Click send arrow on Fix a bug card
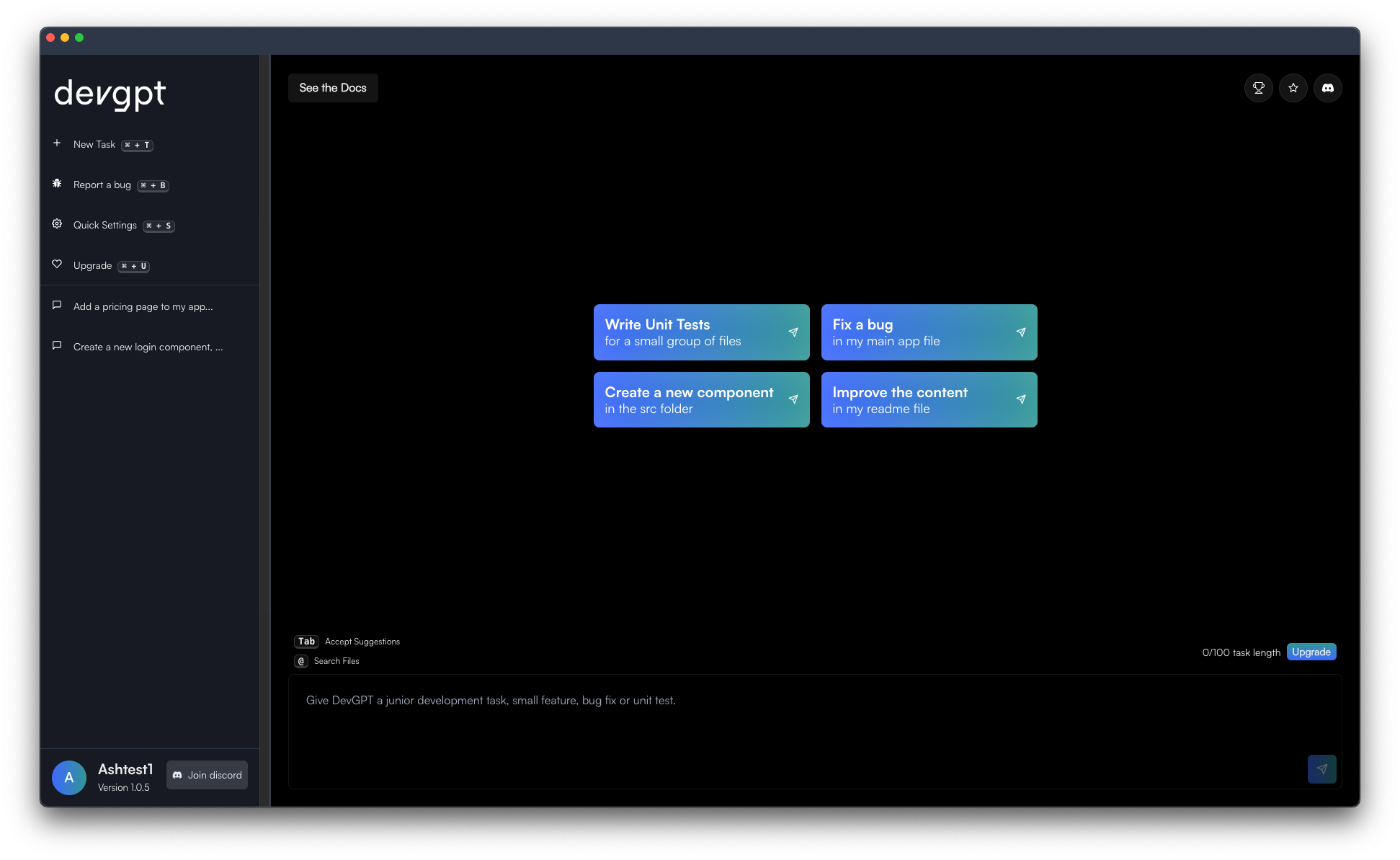 1020,332
